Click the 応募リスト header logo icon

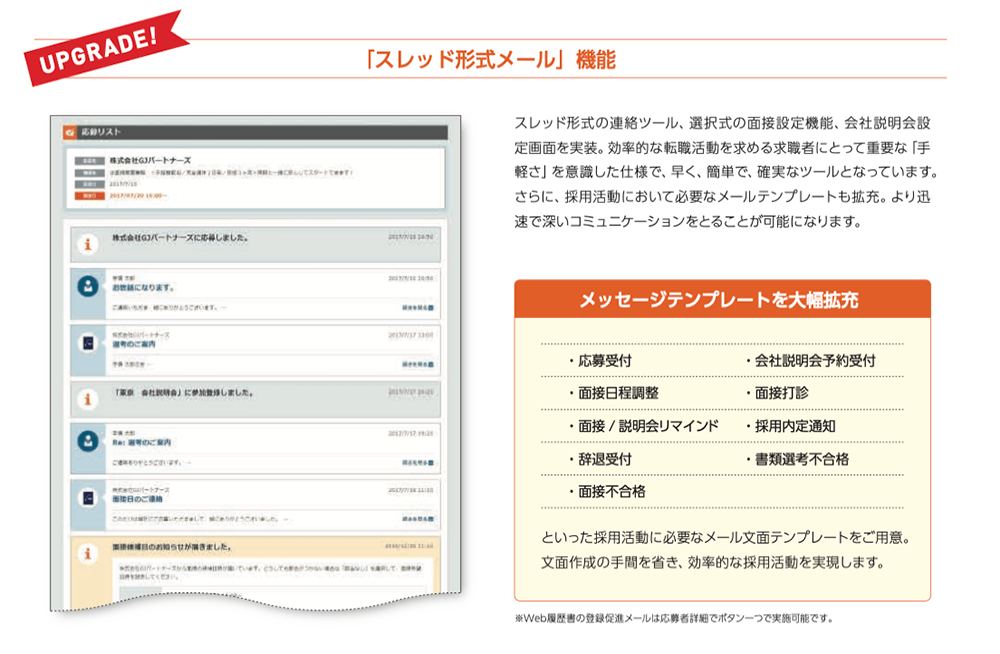coord(69,131)
